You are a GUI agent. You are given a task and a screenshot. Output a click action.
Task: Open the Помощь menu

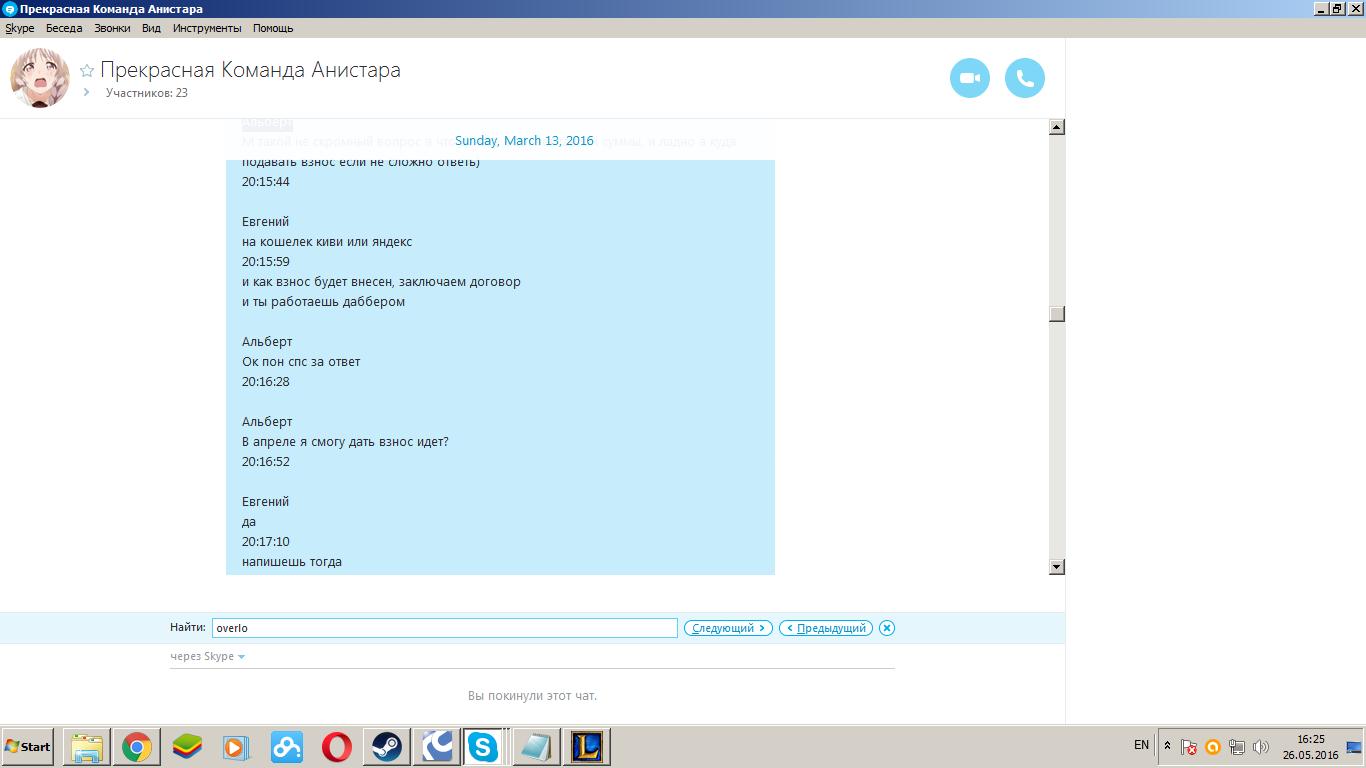tap(273, 28)
